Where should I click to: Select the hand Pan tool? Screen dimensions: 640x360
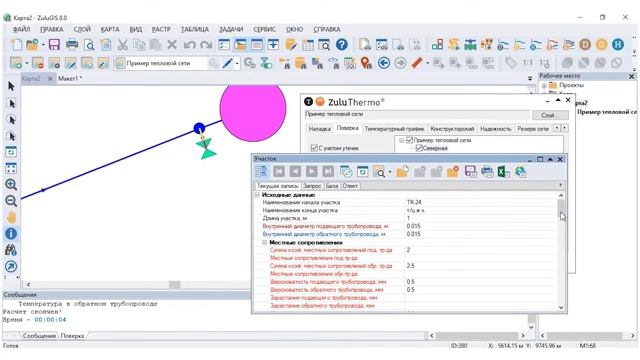11,217
